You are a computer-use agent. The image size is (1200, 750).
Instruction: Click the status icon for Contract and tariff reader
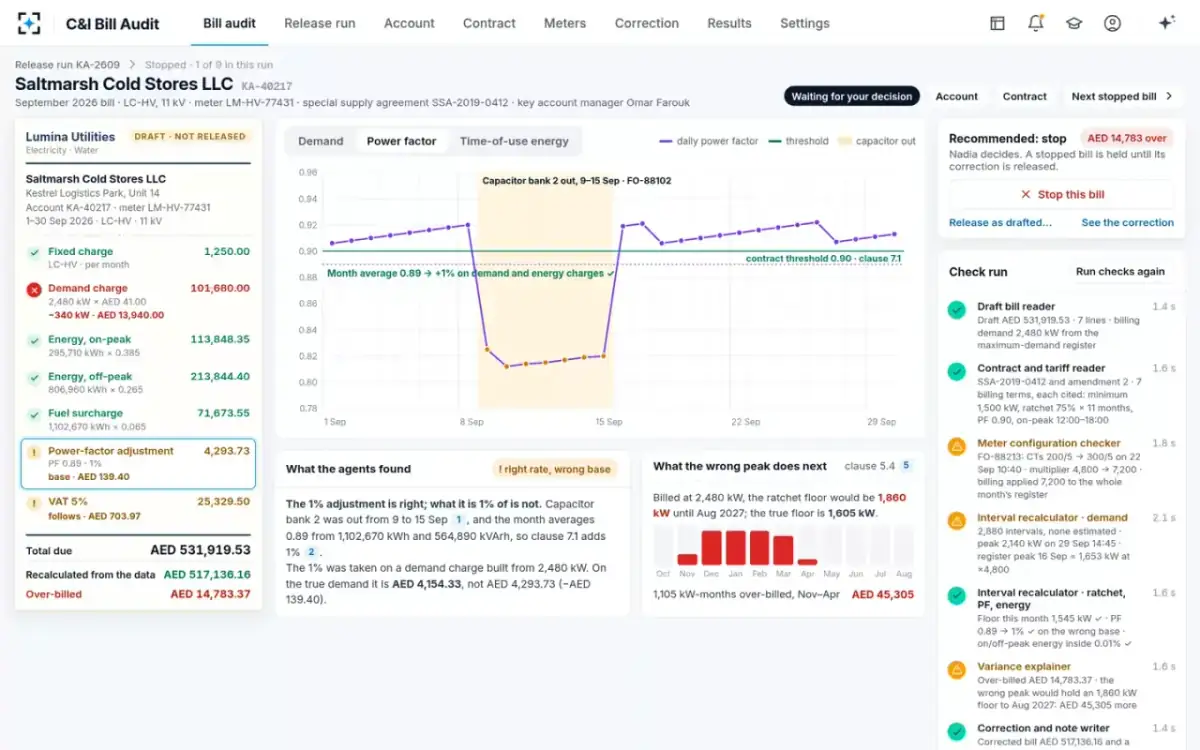[x=957, y=372]
